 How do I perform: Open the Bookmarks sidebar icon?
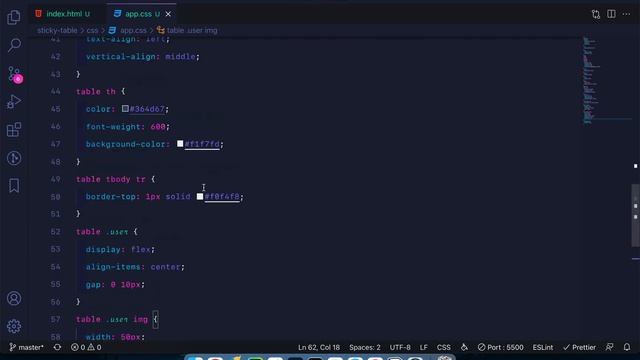point(14,186)
